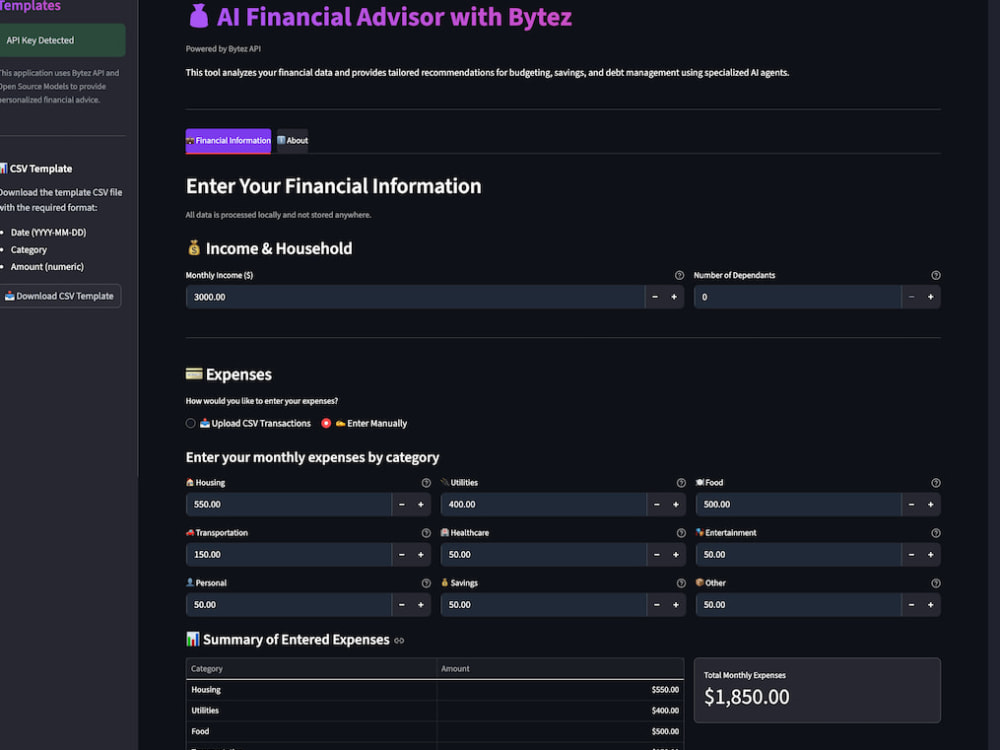This screenshot has height=750, width=1000.
Task: Click the help icon for Number of Dependants
Action: pyautogui.click(x=936, y=276)
